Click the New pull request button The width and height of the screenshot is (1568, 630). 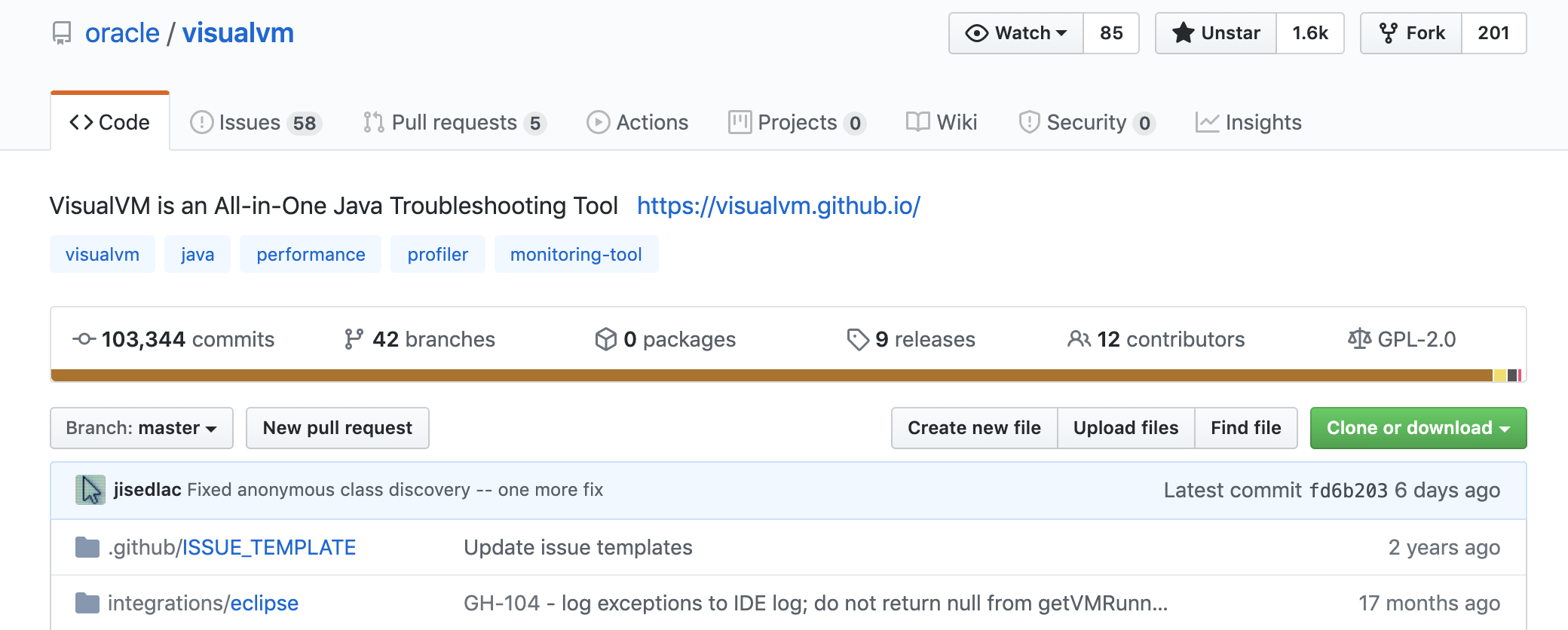(338, 428)
